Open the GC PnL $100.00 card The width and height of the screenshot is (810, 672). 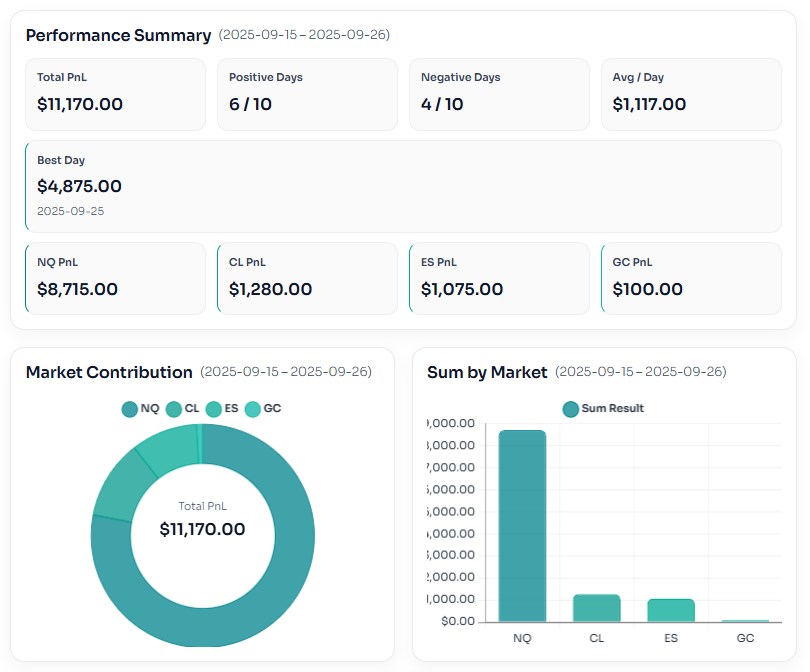(x=691, y=279)
